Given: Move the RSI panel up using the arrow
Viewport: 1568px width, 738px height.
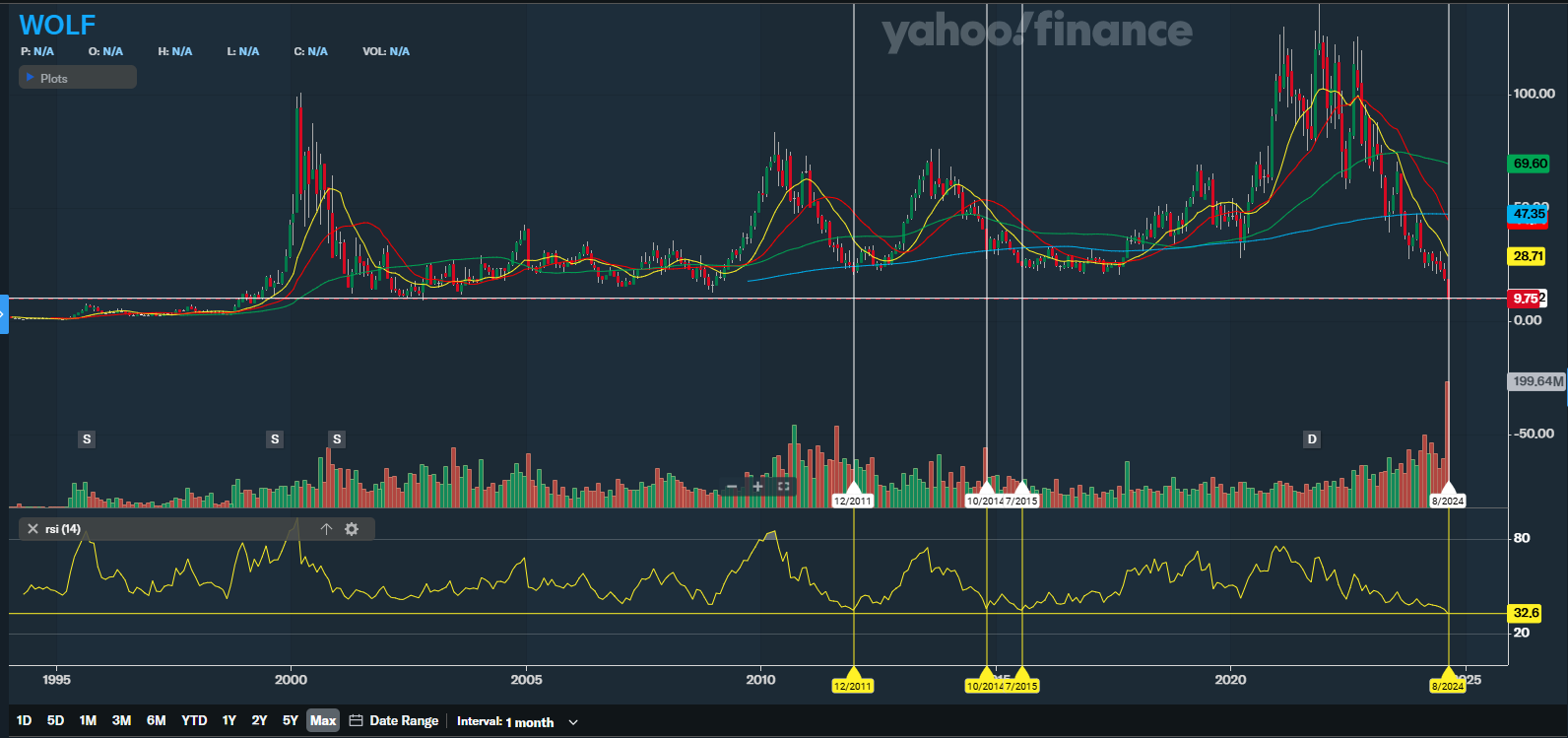Looking at the screenshot, I should point(326,529).
